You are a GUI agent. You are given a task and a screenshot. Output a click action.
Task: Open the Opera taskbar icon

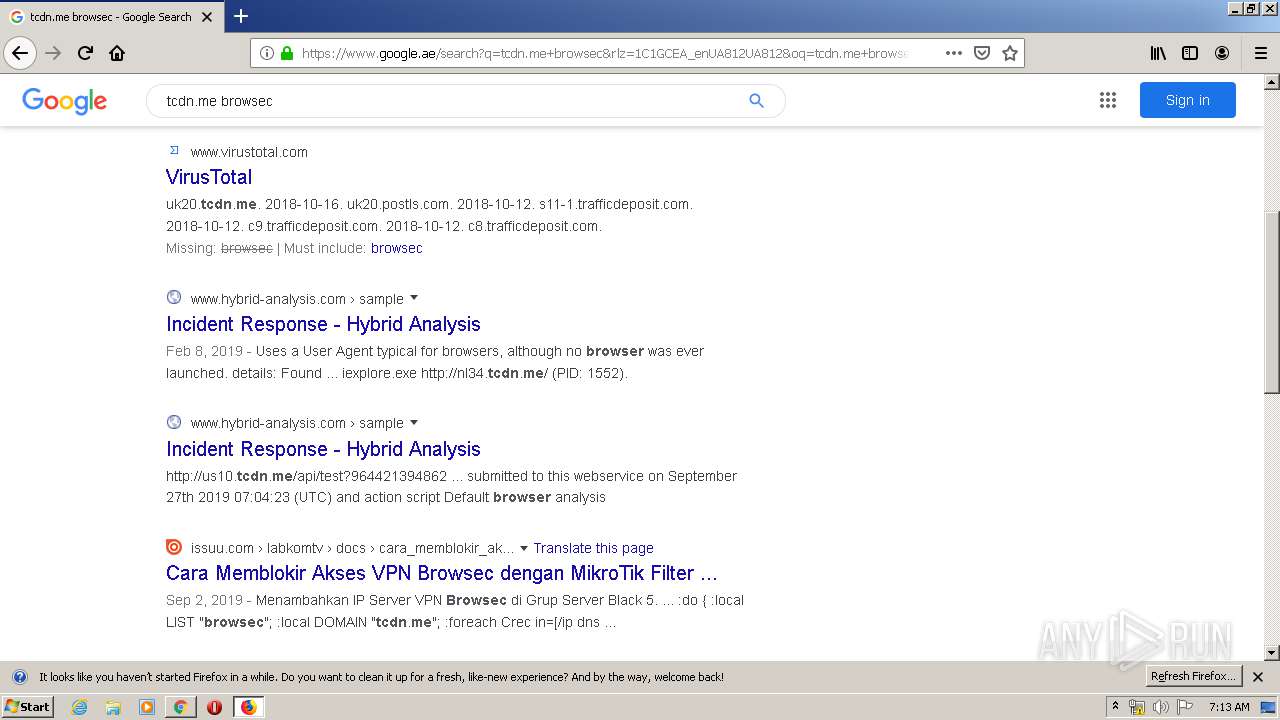[214, 707]
